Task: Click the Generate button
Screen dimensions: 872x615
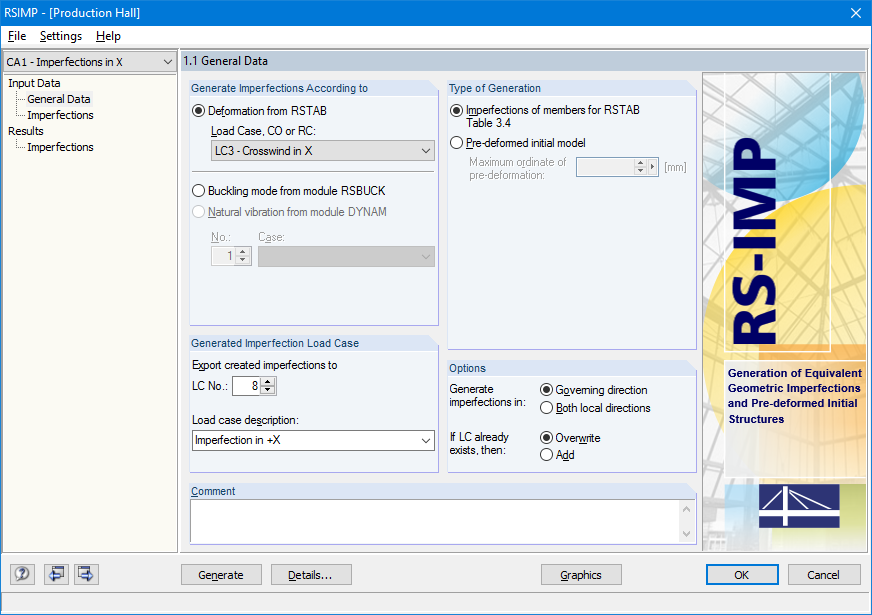Action: (x=221, y=574)
